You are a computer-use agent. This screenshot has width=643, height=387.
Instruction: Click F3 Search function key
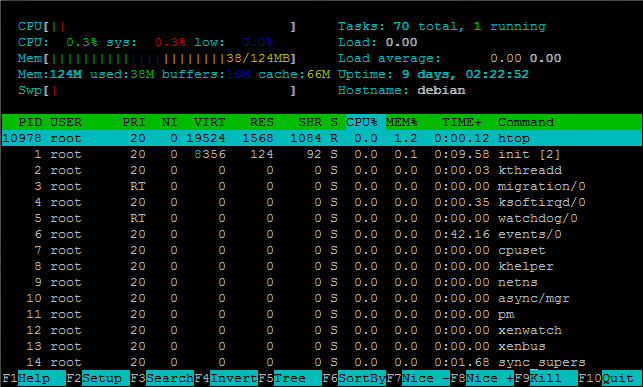tap(162, 378)
